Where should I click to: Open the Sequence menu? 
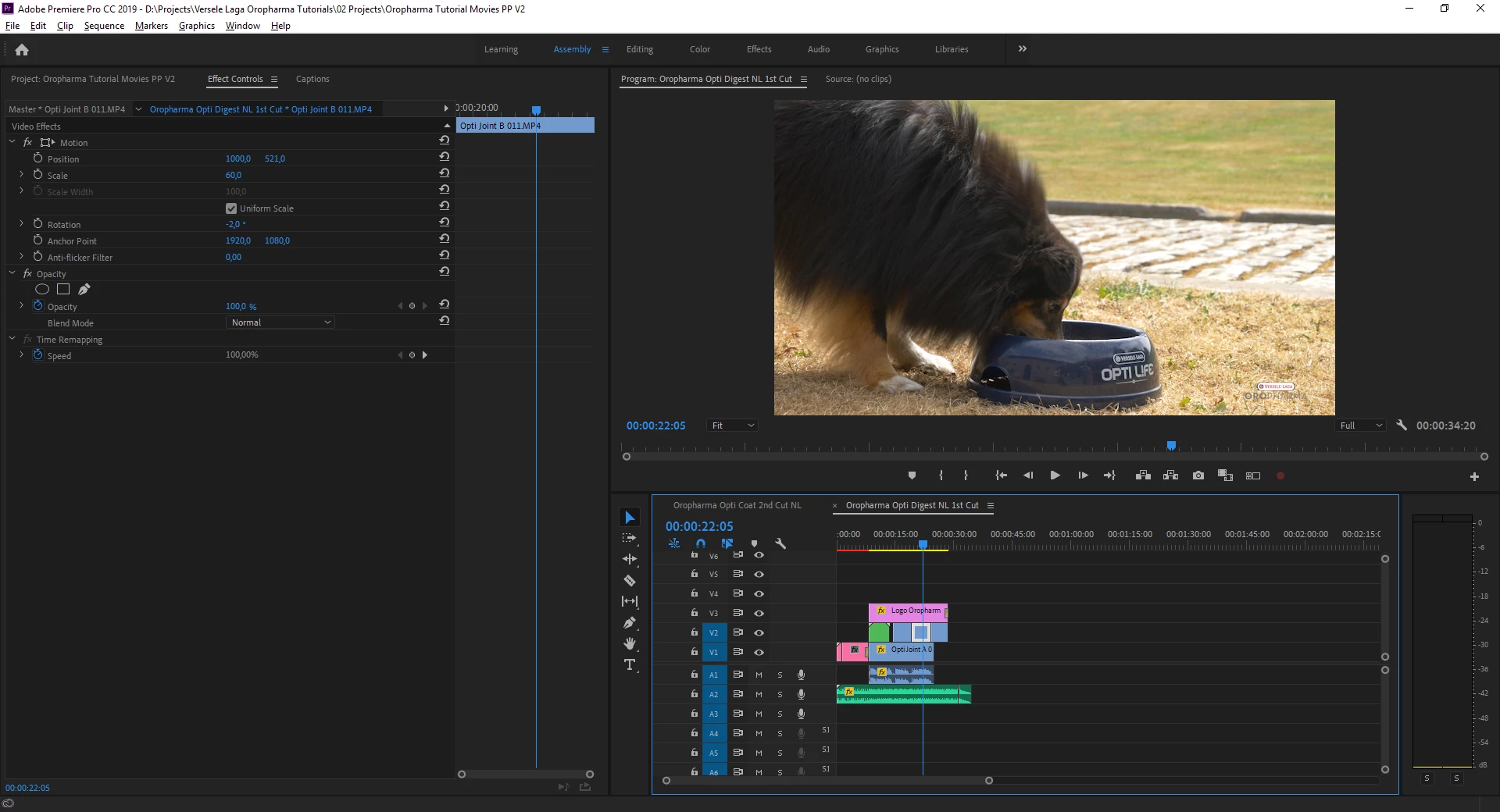[104, 26]
